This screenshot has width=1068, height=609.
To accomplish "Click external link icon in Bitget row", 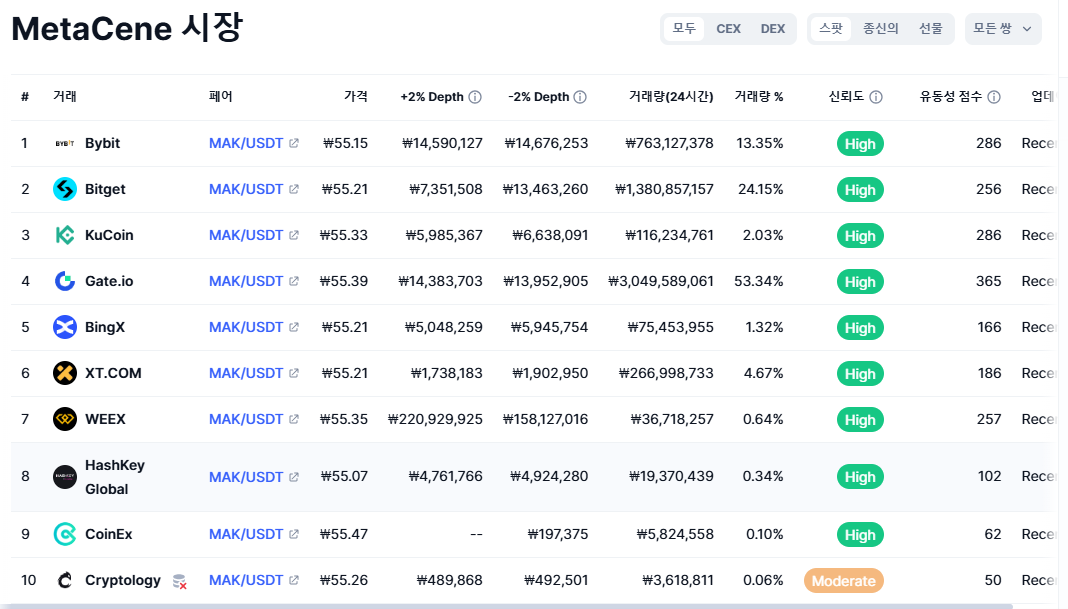I will (x=294, y=189).
